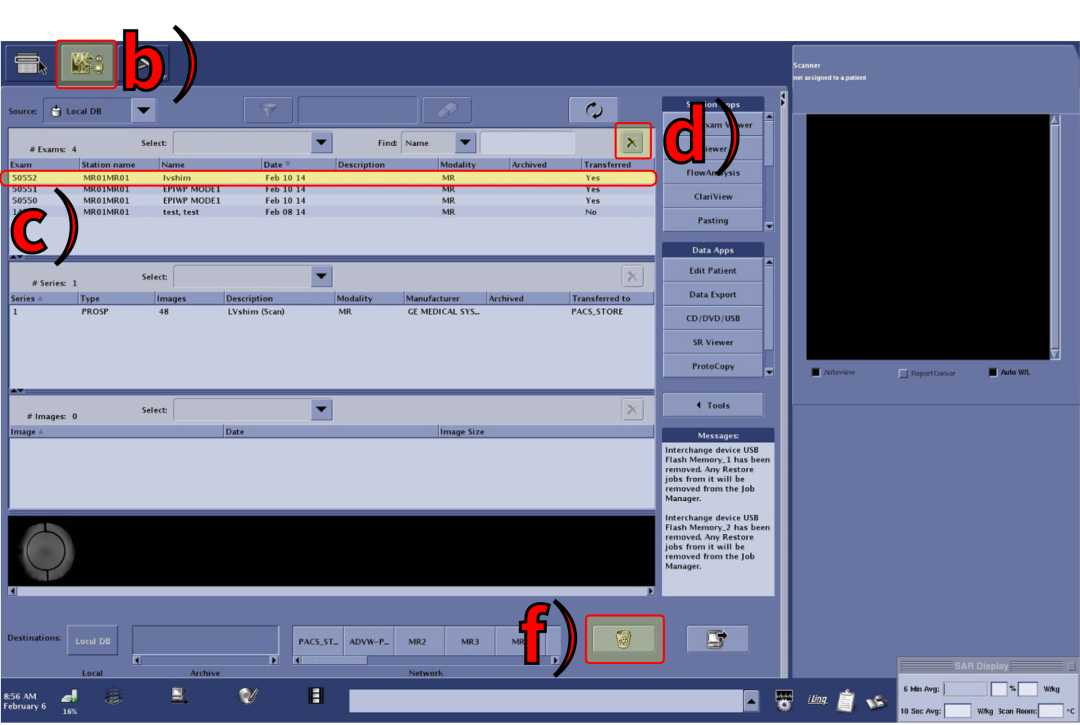Open the Edit Patient app
The width and height of the screenshot is (1080, 725).
[713, 271]
